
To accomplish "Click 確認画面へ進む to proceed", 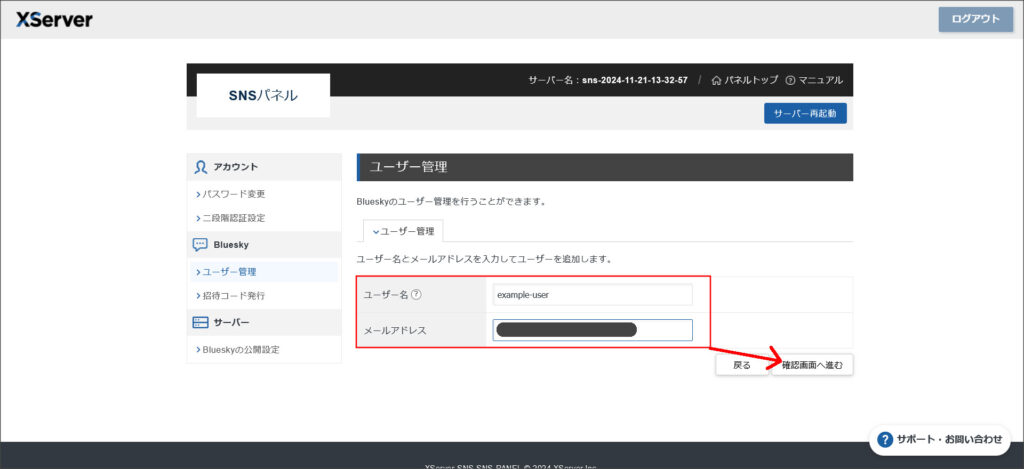I will tap(812, 365).
